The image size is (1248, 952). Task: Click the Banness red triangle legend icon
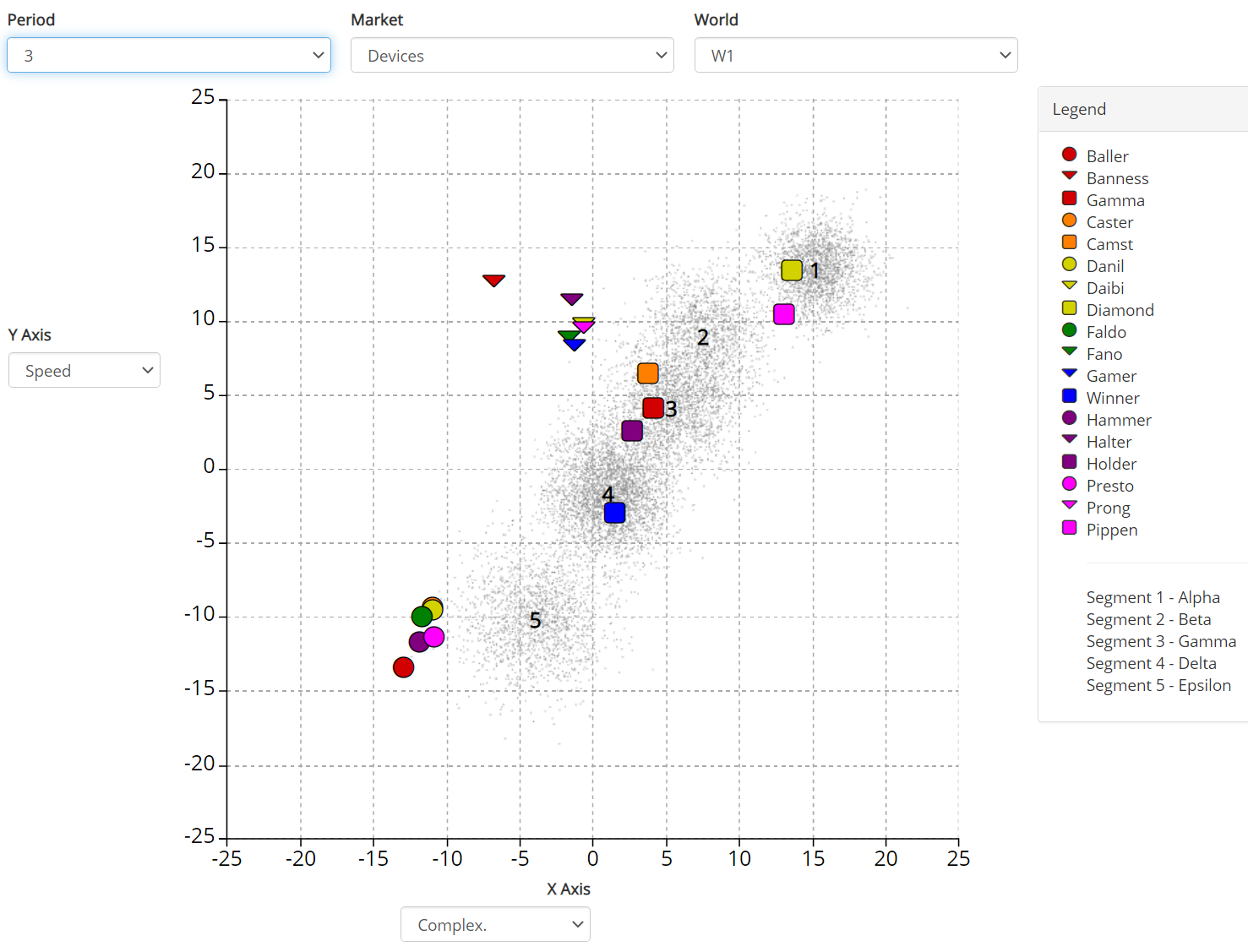point(1069,176)
